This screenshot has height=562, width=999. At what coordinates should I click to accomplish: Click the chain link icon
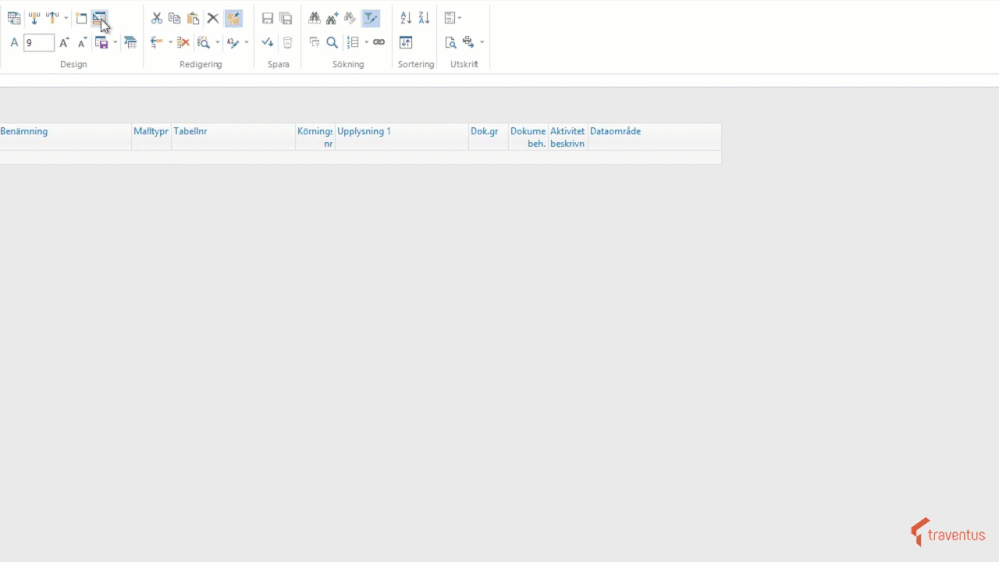point(379,43)
